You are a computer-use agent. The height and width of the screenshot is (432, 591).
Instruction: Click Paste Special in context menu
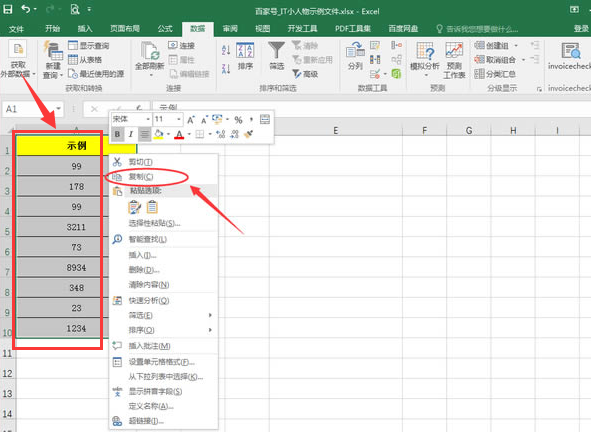[163, 223]
